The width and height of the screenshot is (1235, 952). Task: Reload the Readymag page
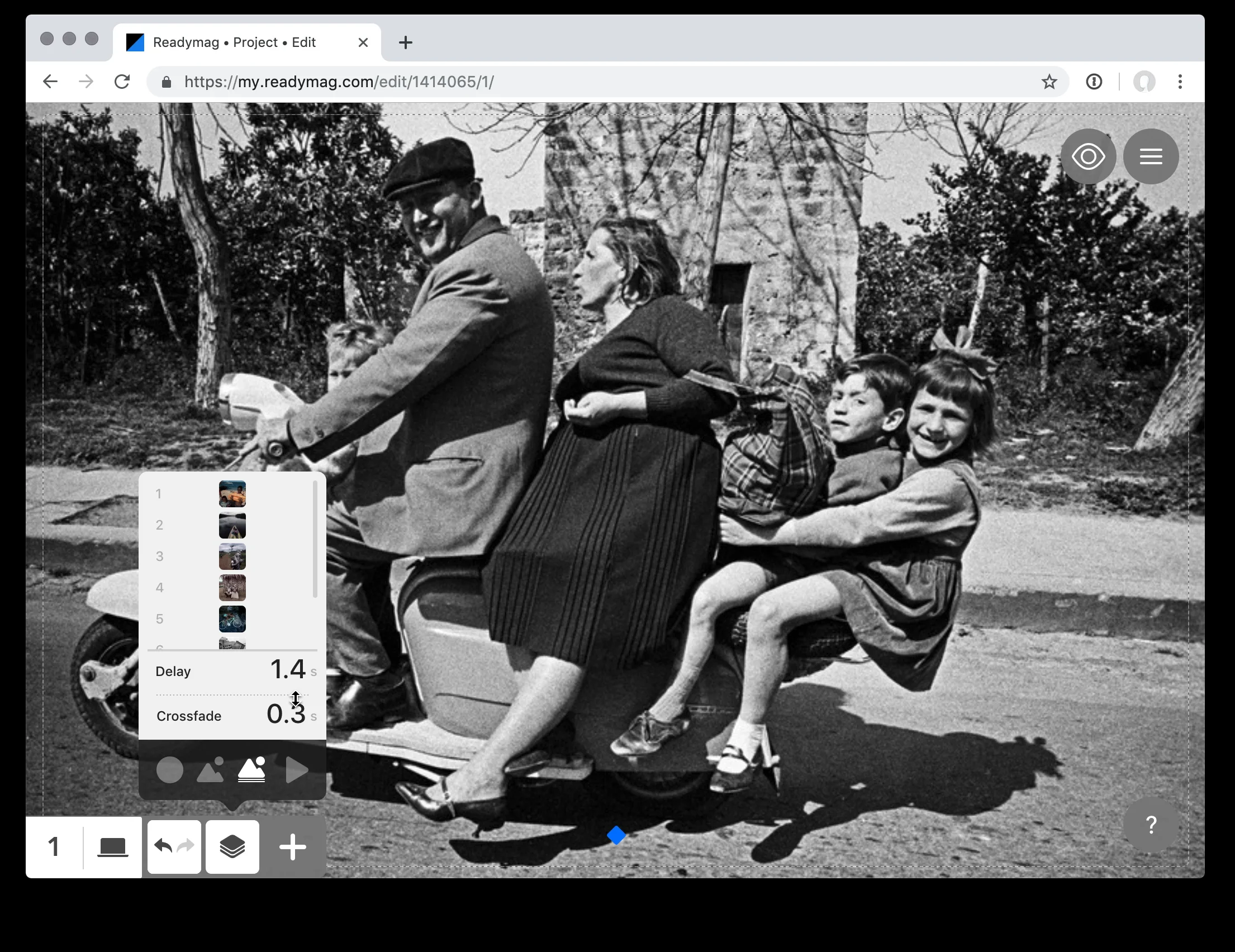[x=122, y=82]
